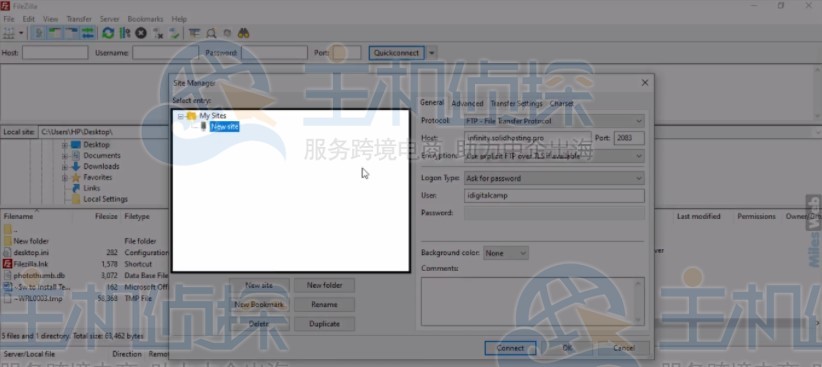Toggle the message log display icon
Viewport: 822px width, 367px height.
point(38,33)
